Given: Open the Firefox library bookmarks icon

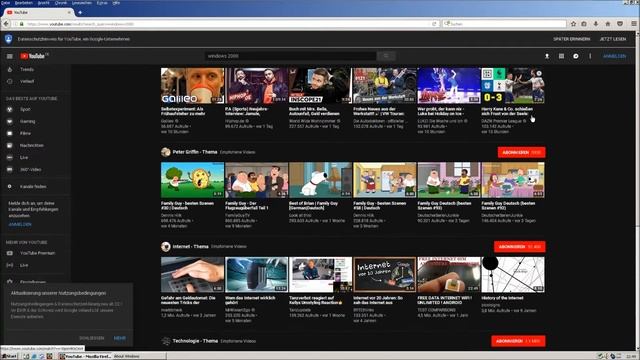Looking at the screenshot, I should pos(584,24).
